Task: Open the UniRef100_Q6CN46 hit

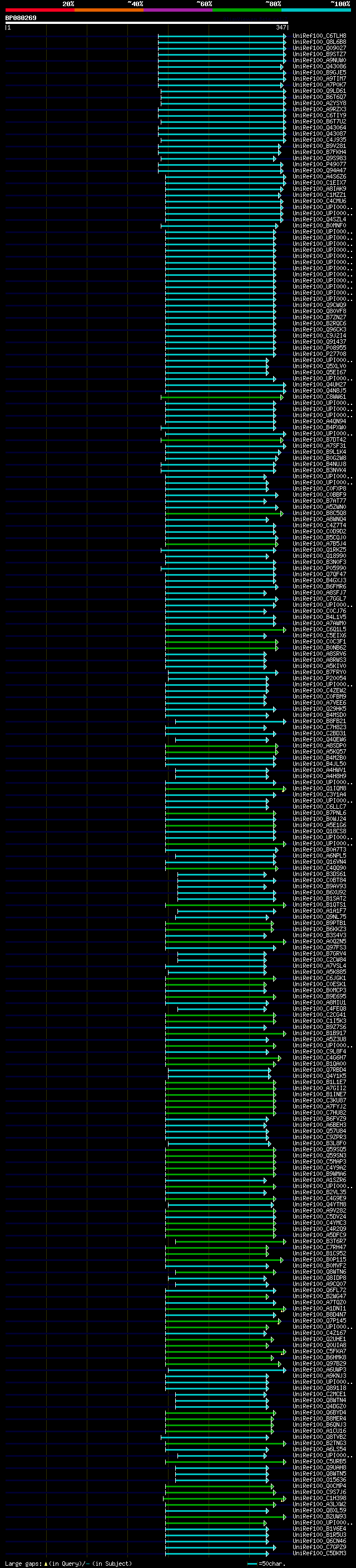Action: 319,1541
